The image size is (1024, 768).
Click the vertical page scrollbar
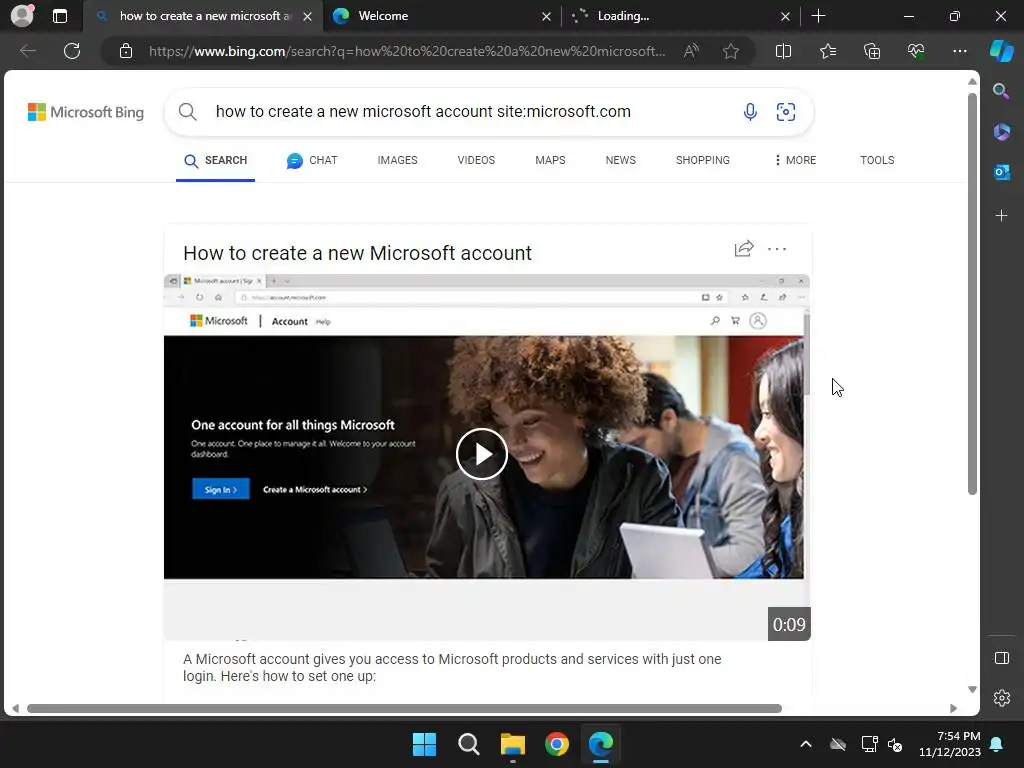point(972,294)
